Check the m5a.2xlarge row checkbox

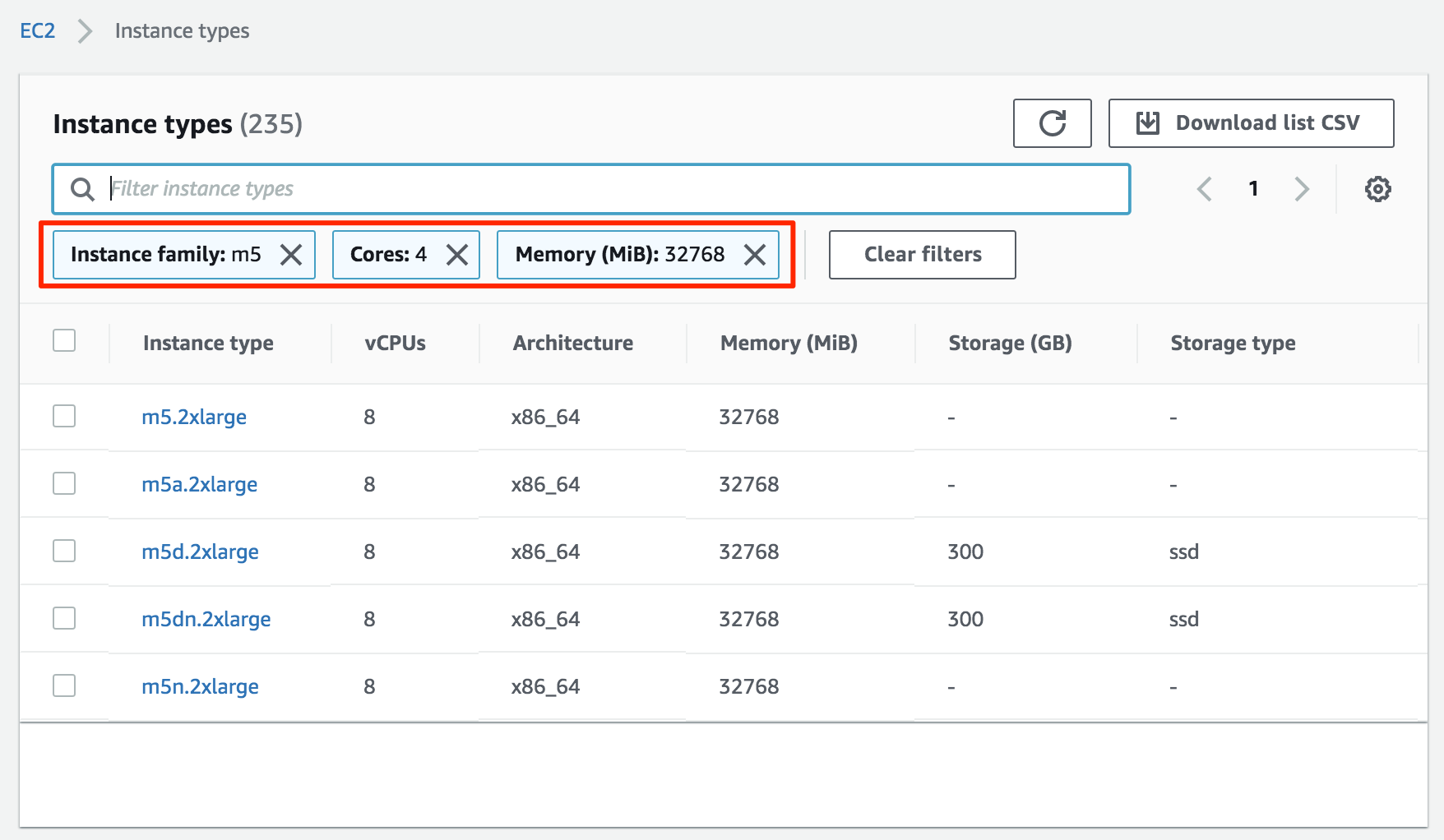64,483
